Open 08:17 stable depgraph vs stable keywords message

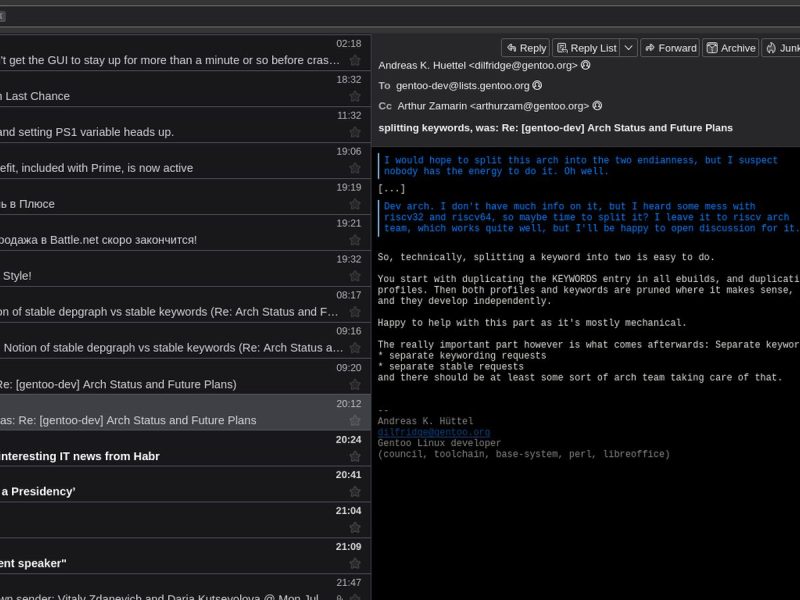185,305
